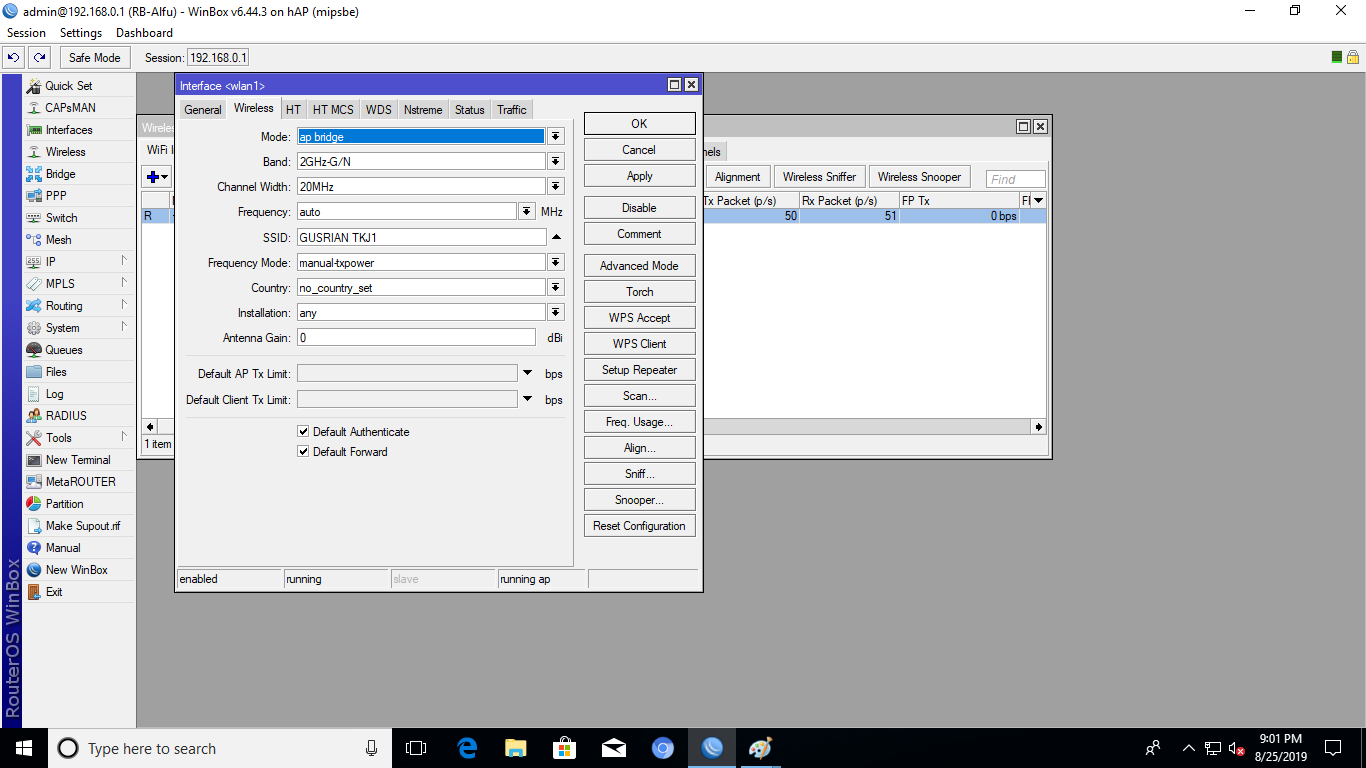
Task: Expand Default AP Tx Limit field
Action: [x=527, y=373]
